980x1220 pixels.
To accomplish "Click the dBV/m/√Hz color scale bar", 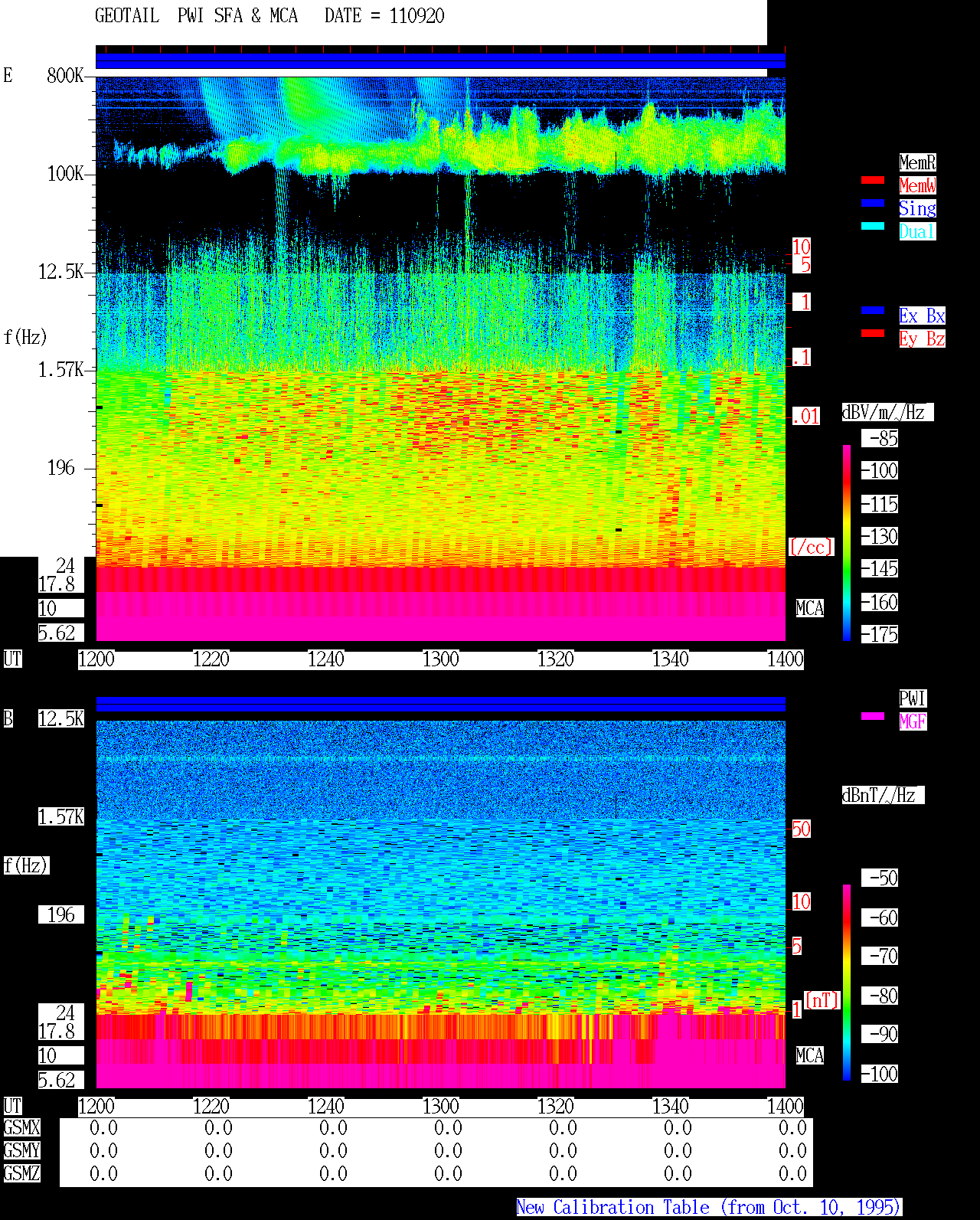I will point(847,543).
